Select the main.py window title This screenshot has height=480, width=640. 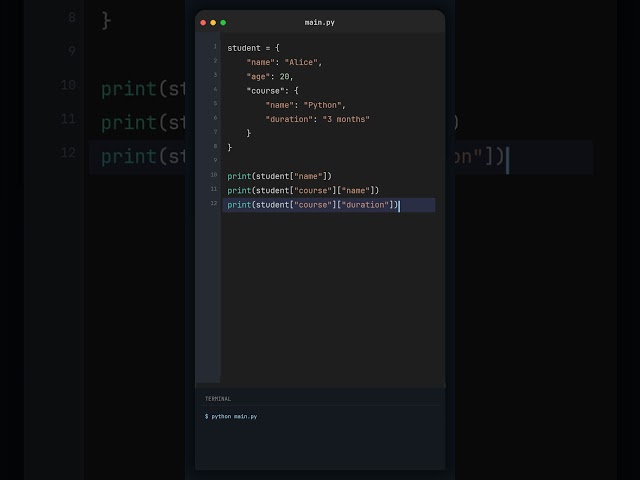click(x=320, y=22)
